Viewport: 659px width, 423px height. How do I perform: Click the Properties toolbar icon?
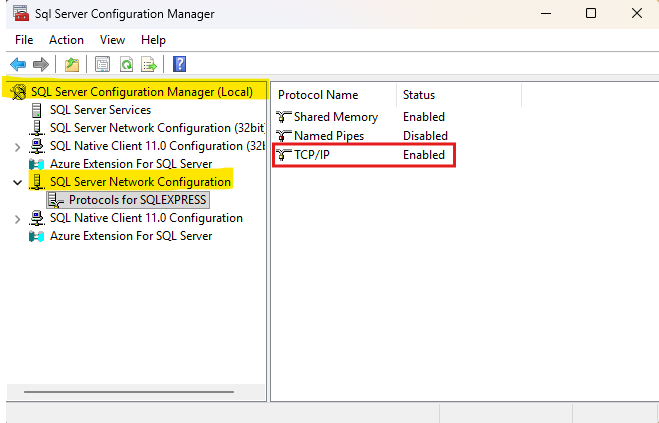(x=102, y=65)
